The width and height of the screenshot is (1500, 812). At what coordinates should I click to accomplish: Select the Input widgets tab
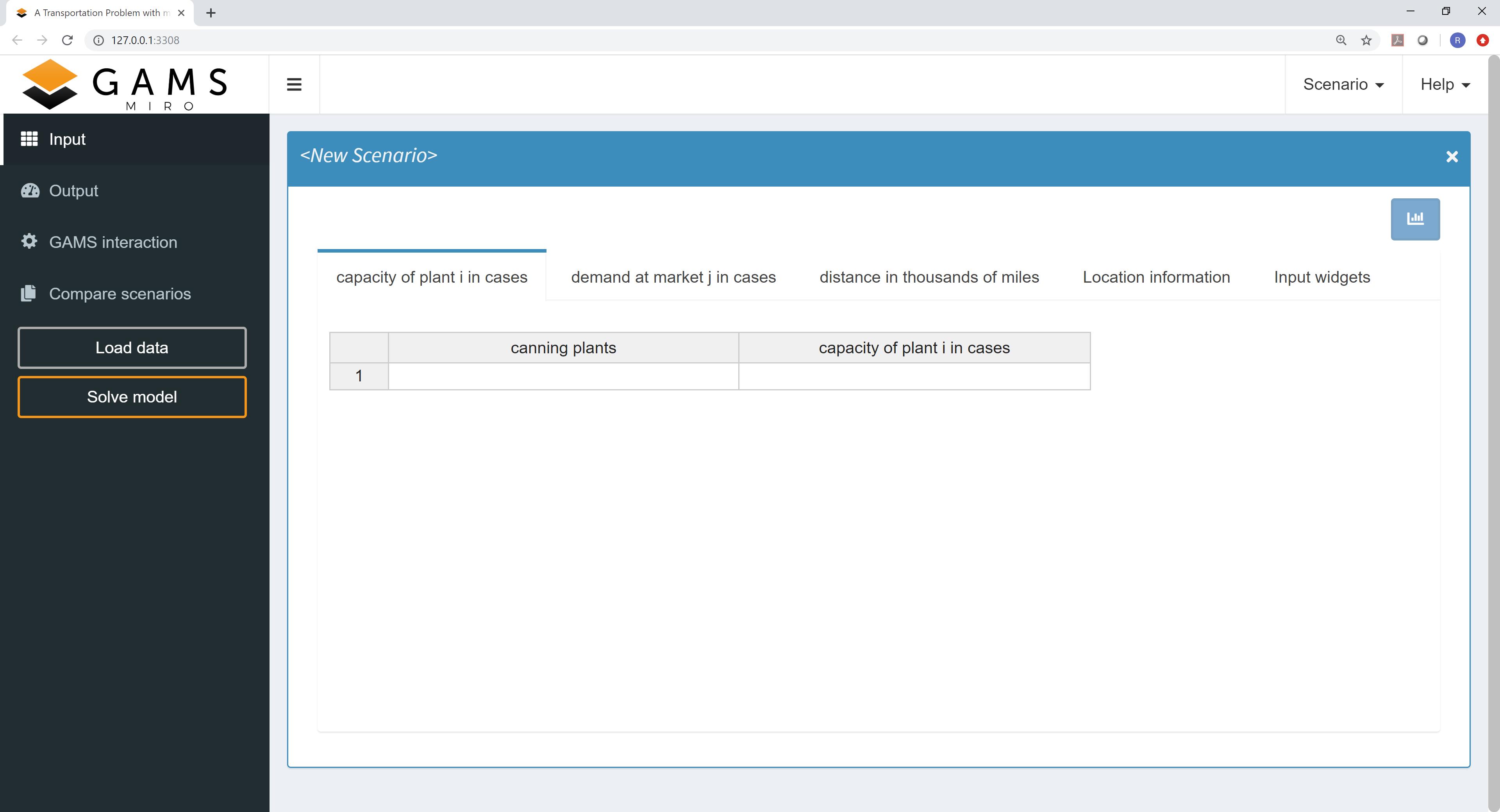[1322, 277]
